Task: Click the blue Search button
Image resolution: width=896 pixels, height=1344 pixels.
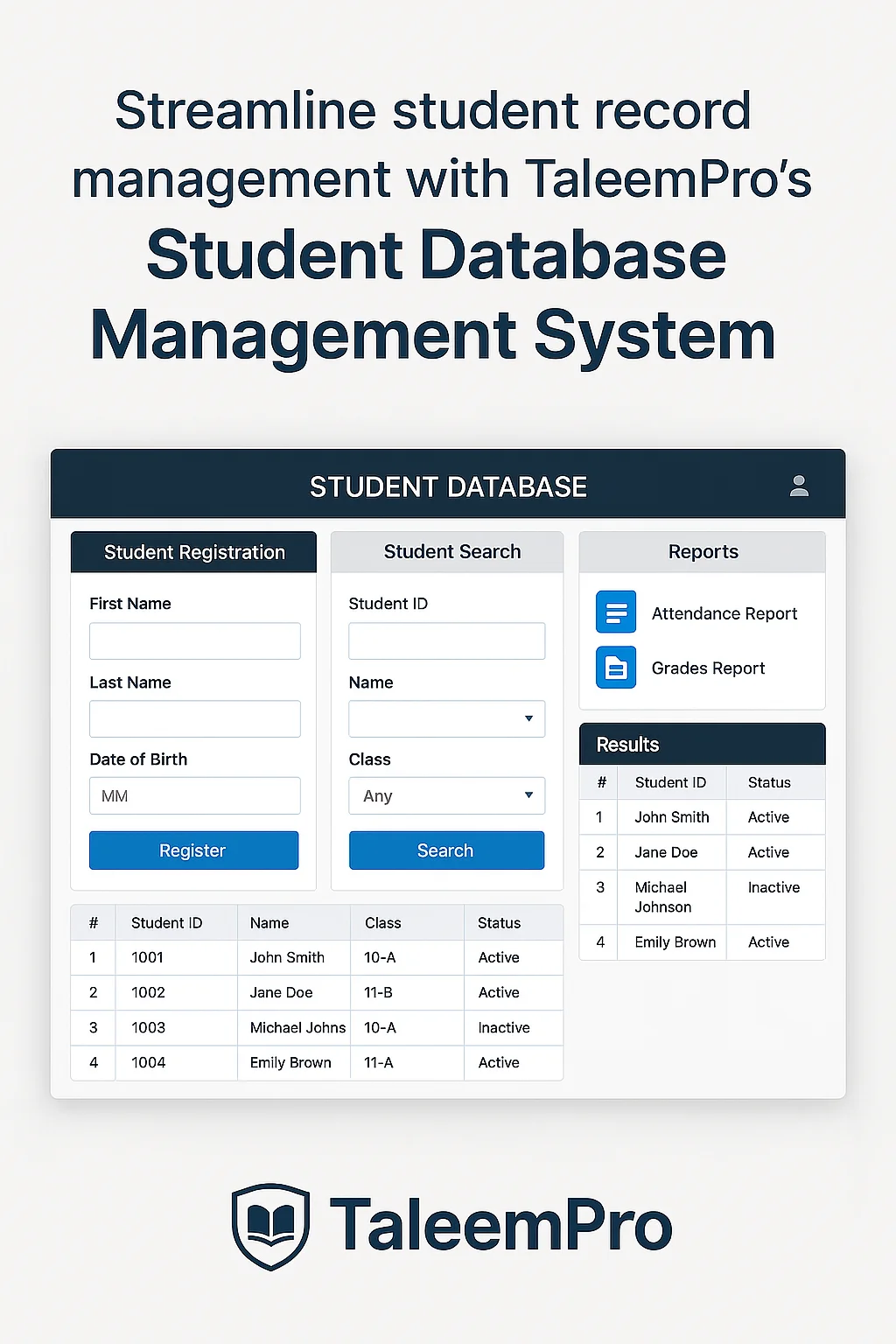Action: 446,850
